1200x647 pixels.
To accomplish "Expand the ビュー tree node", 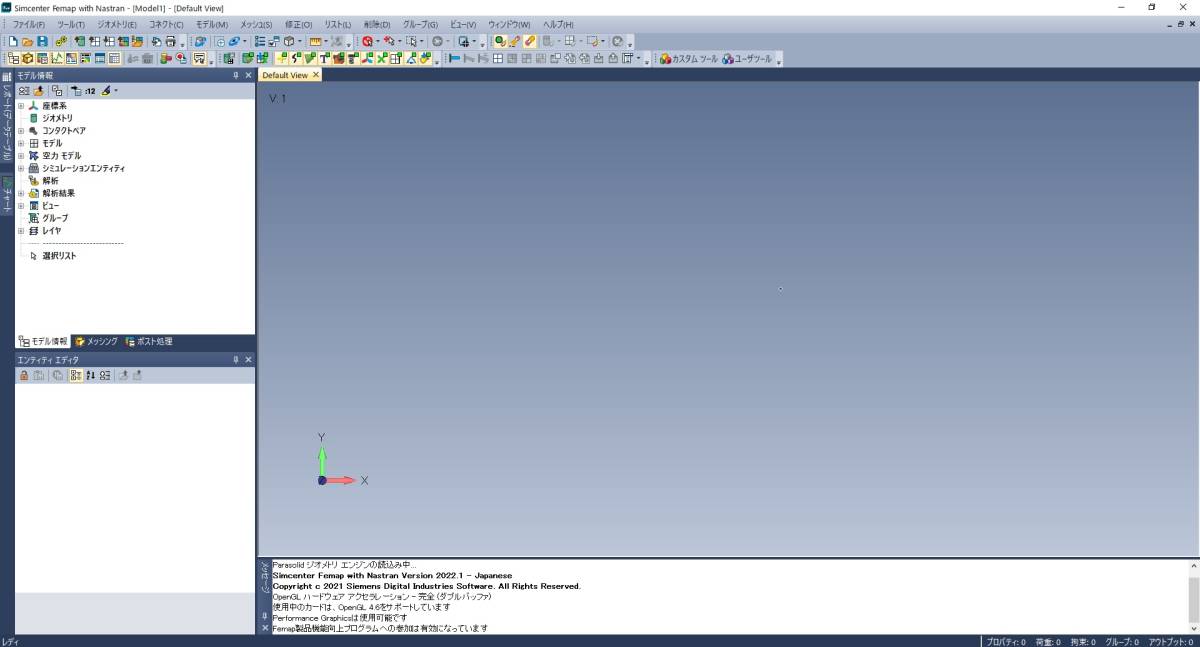I will point(21,206).
